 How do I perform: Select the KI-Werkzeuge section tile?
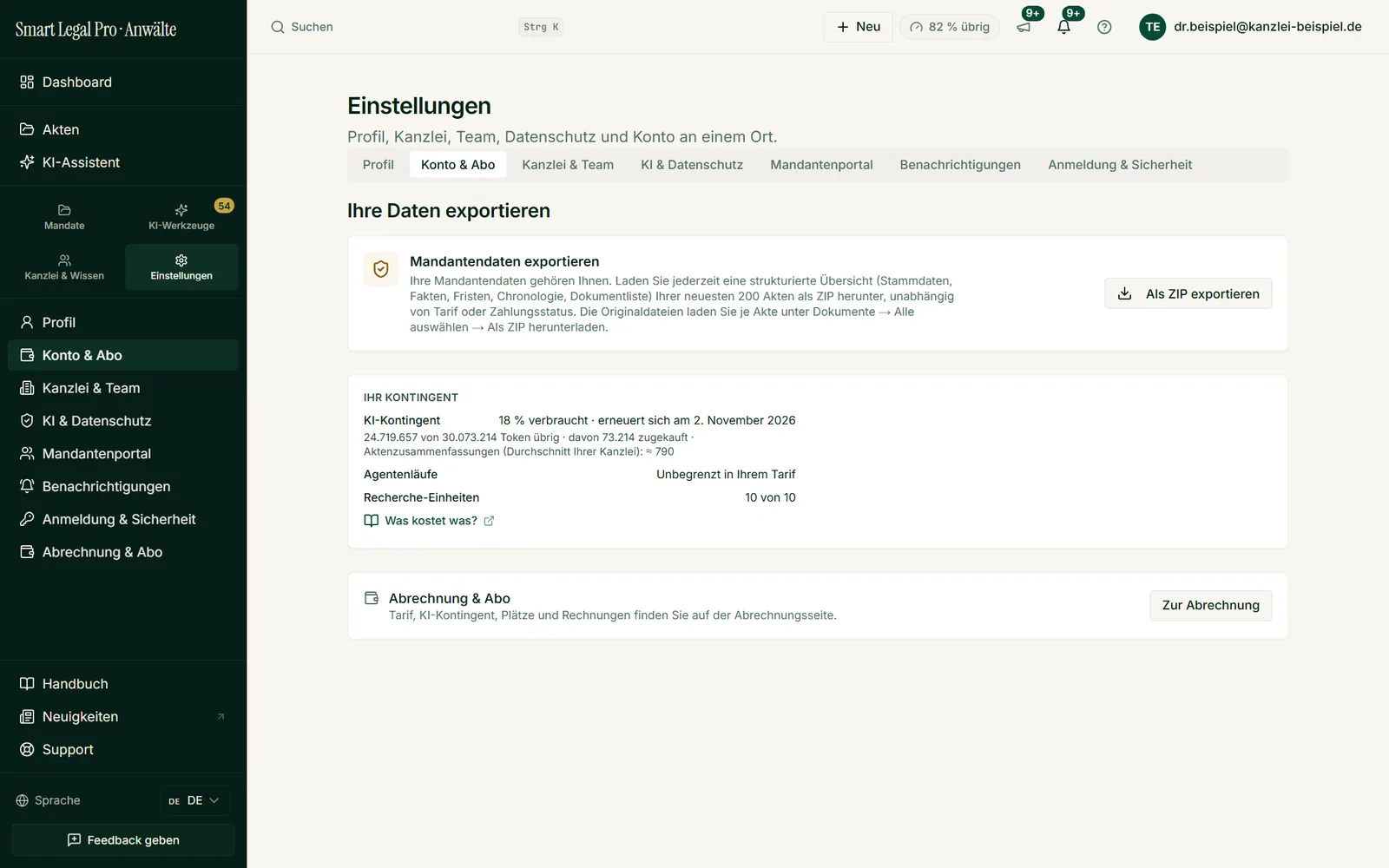181,217
